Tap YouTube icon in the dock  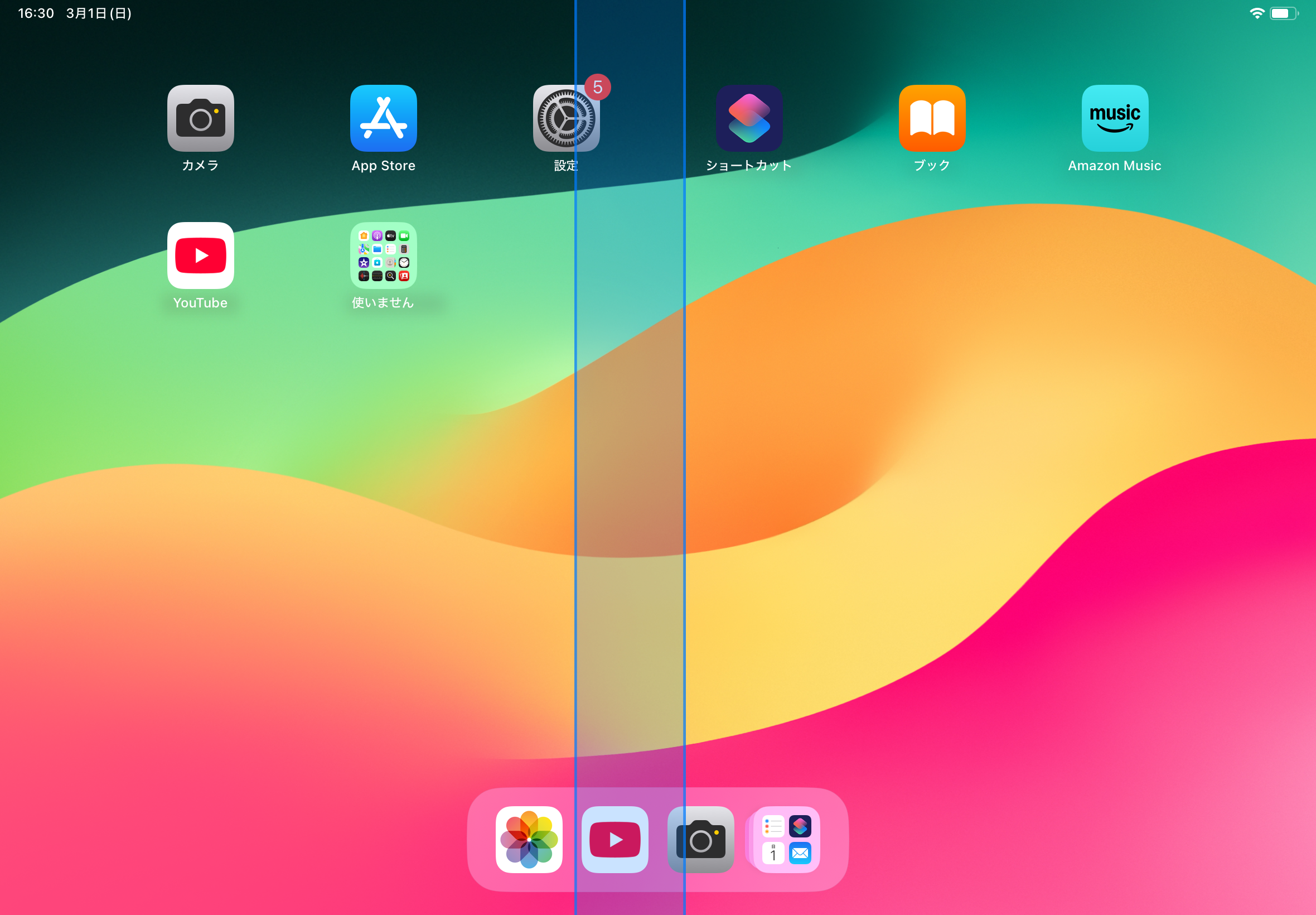pyautogui.click(x=615, y=840)
